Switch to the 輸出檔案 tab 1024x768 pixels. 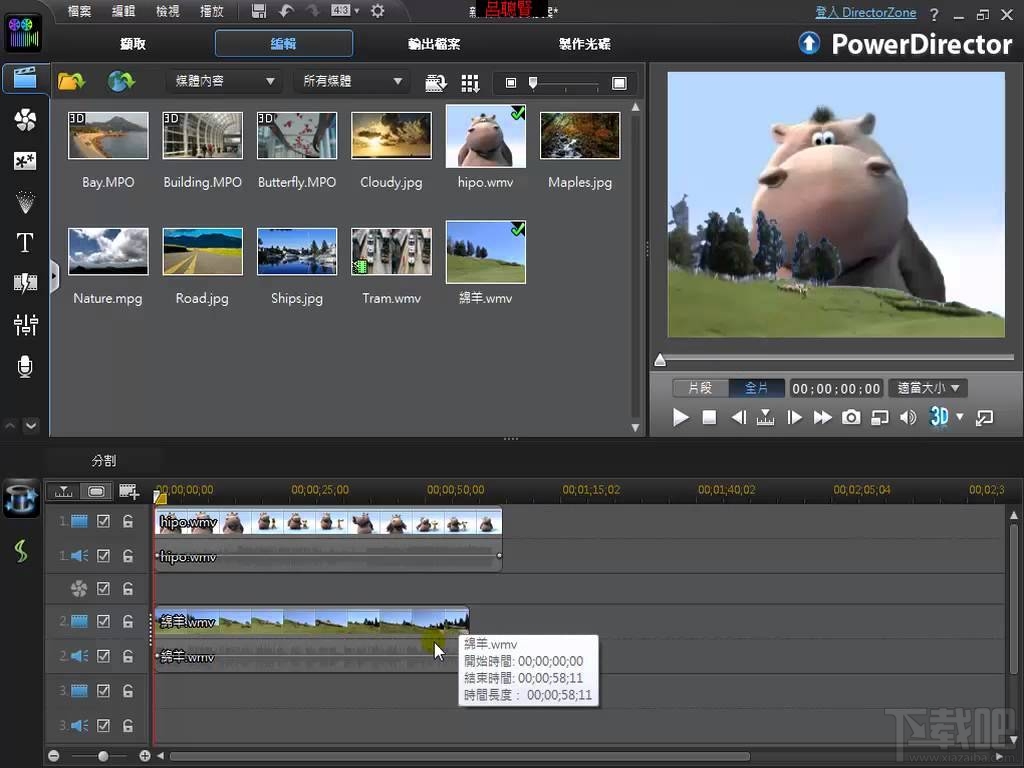(434, 44)
